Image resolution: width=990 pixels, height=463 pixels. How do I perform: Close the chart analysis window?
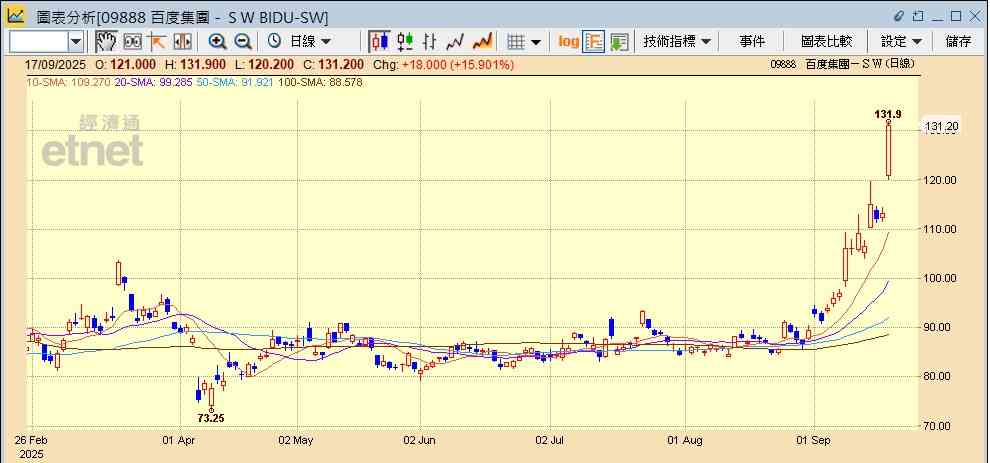tap(975, 16)
